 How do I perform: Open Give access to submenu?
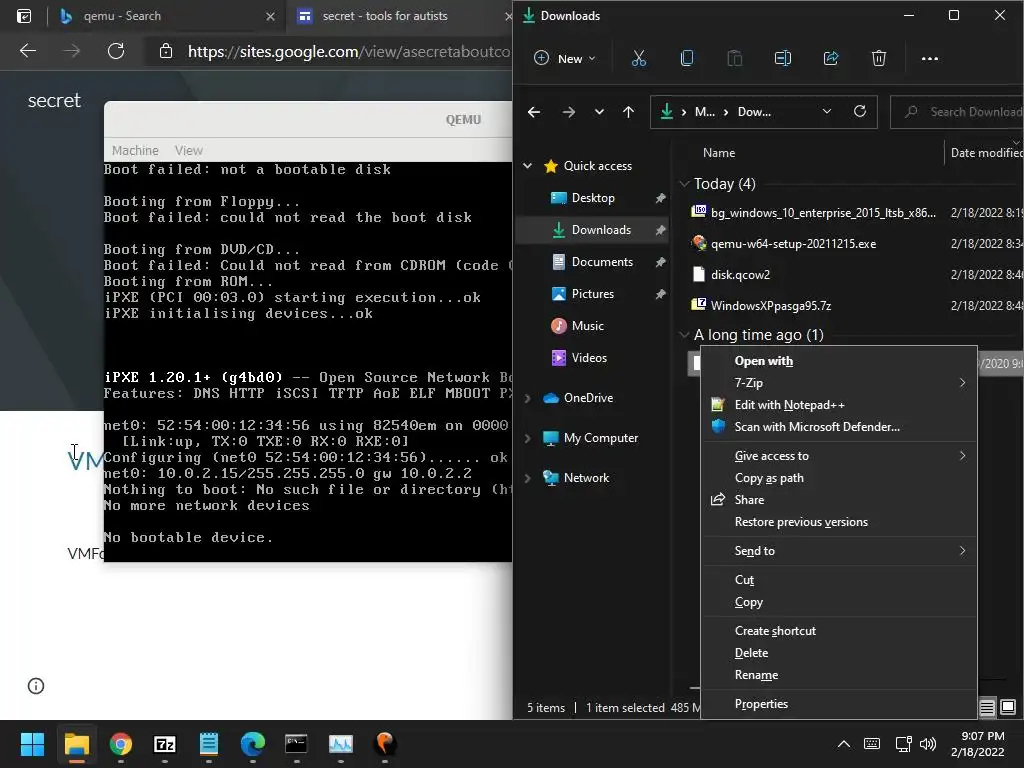coord(839,456)
